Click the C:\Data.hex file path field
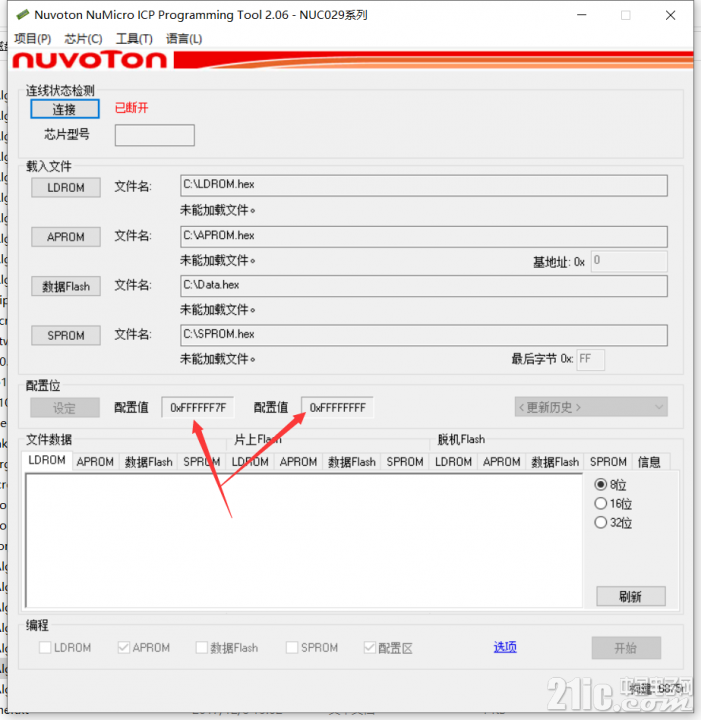701x720 pixels. [424, 286]
